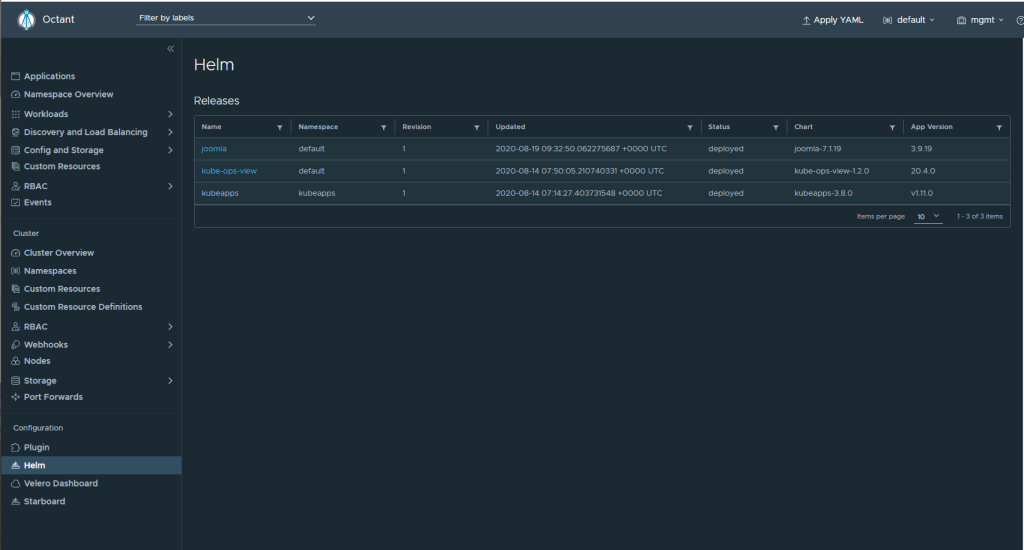The width and height of the screenshot is (1024, 550).
Task: Switch the mgmt cluster context selector
Action: coord(980,20)
